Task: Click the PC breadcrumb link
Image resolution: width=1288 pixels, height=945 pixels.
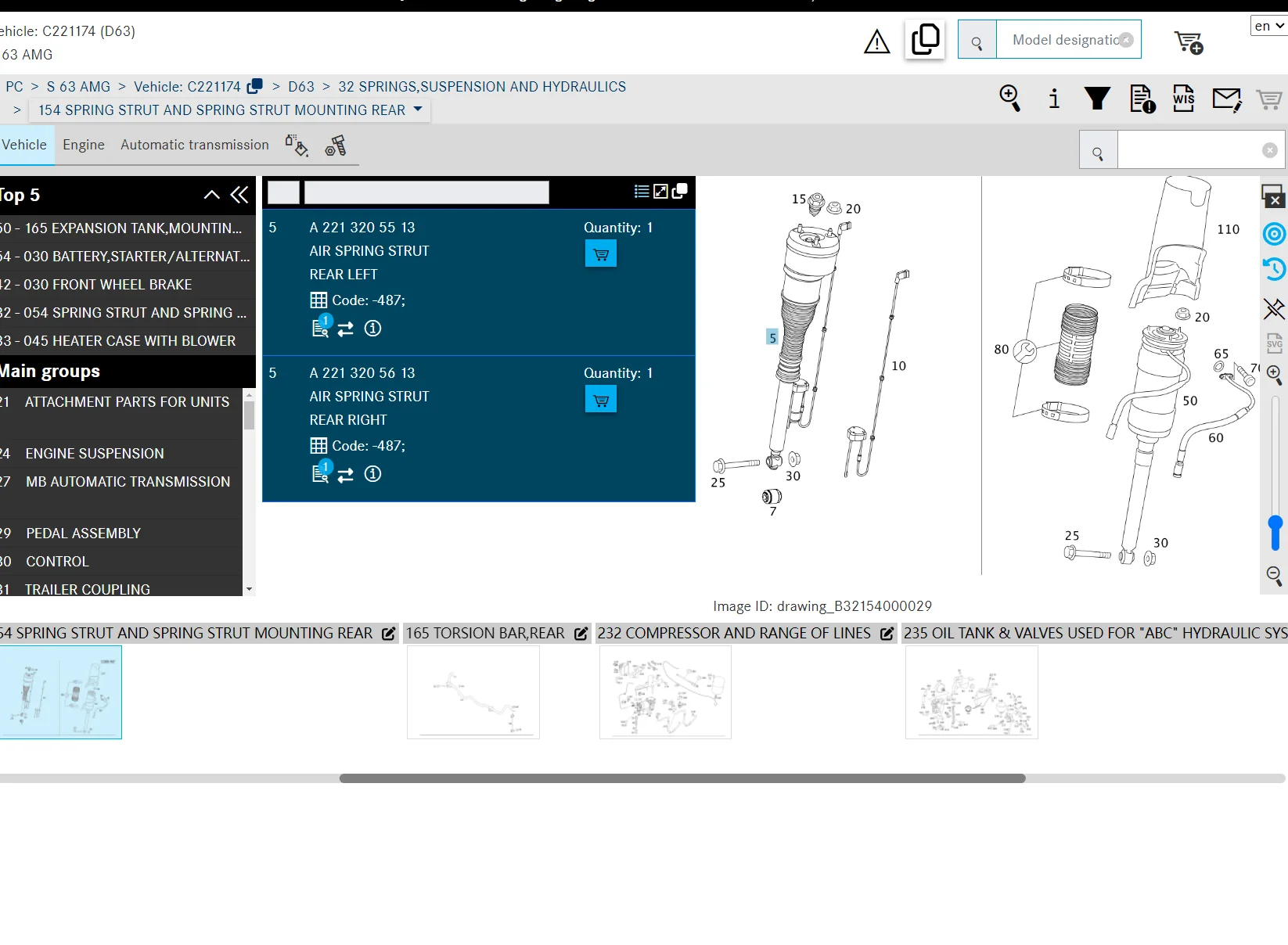Action: pos(14,87)
